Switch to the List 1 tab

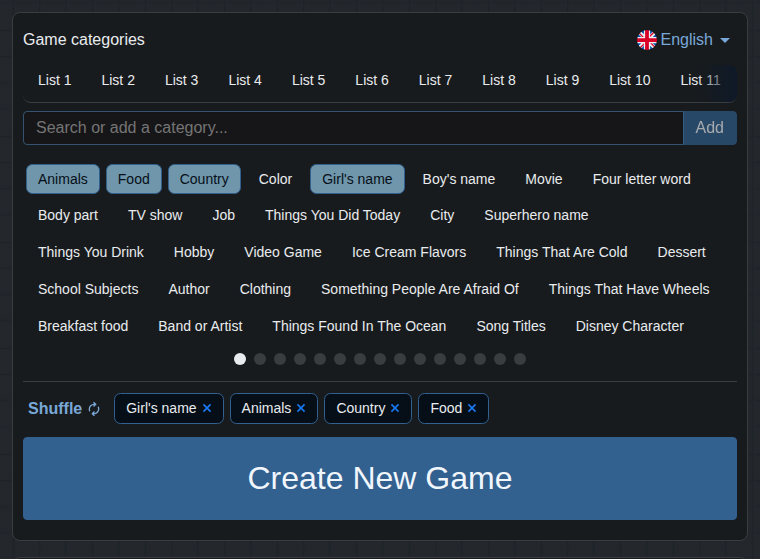(54, 80)
